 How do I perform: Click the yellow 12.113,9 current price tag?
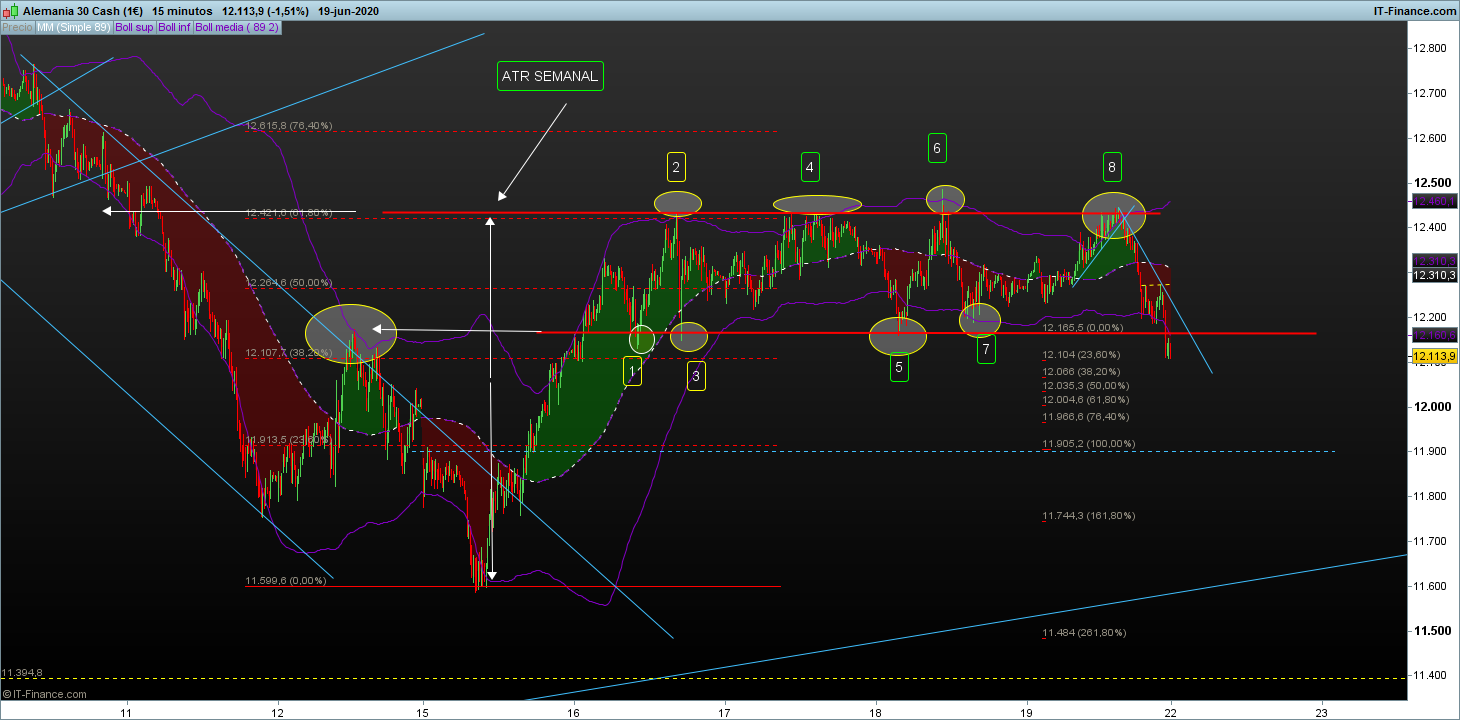coord(1434,357)
